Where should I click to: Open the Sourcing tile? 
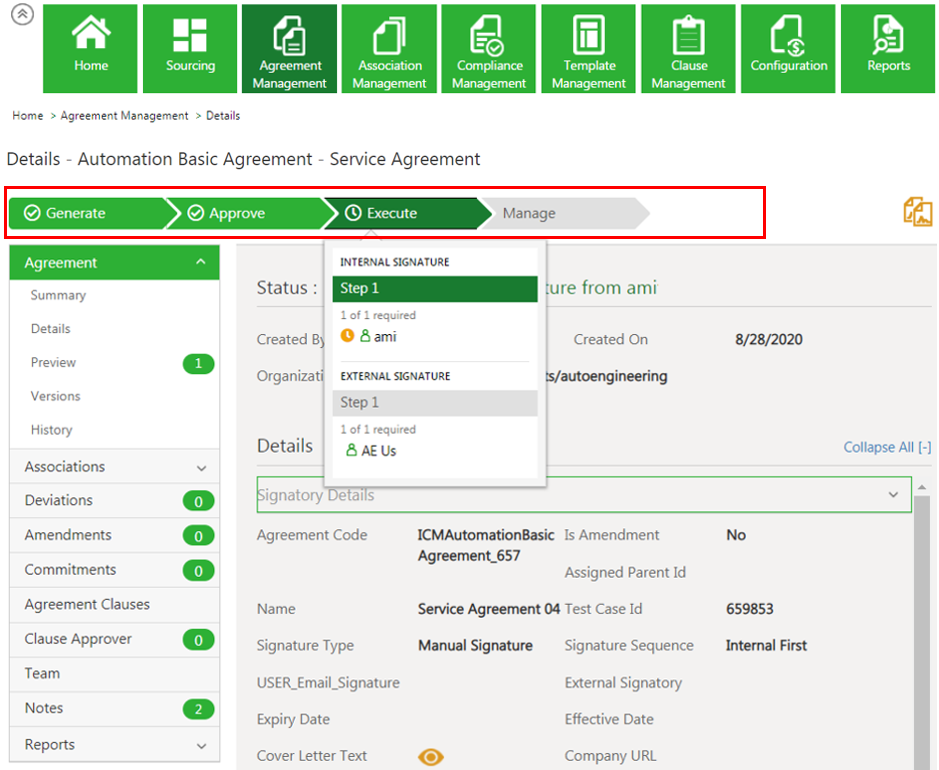point(190,49)
